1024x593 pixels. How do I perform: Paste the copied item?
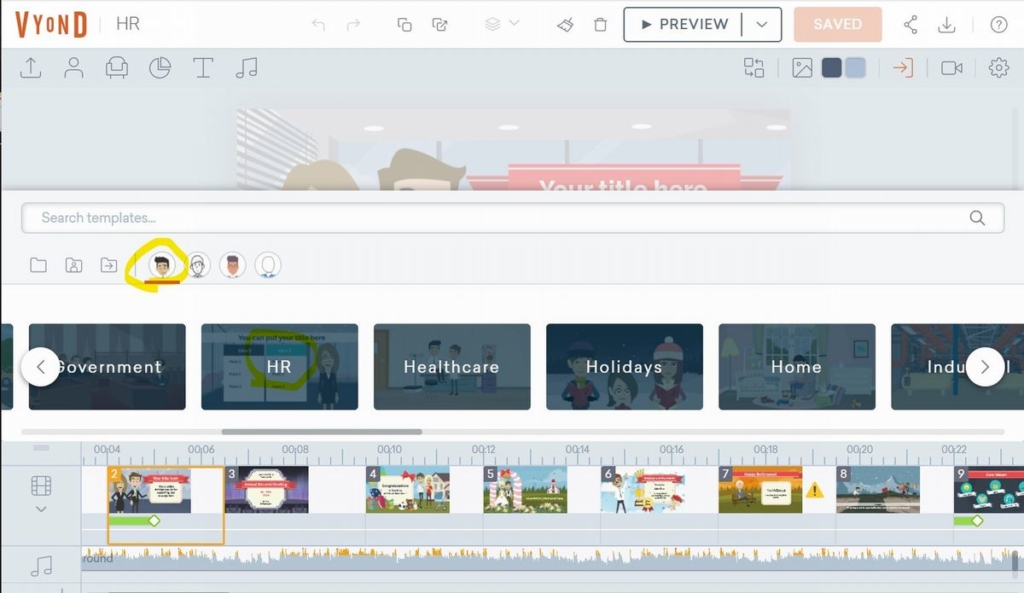pos(440,25)
